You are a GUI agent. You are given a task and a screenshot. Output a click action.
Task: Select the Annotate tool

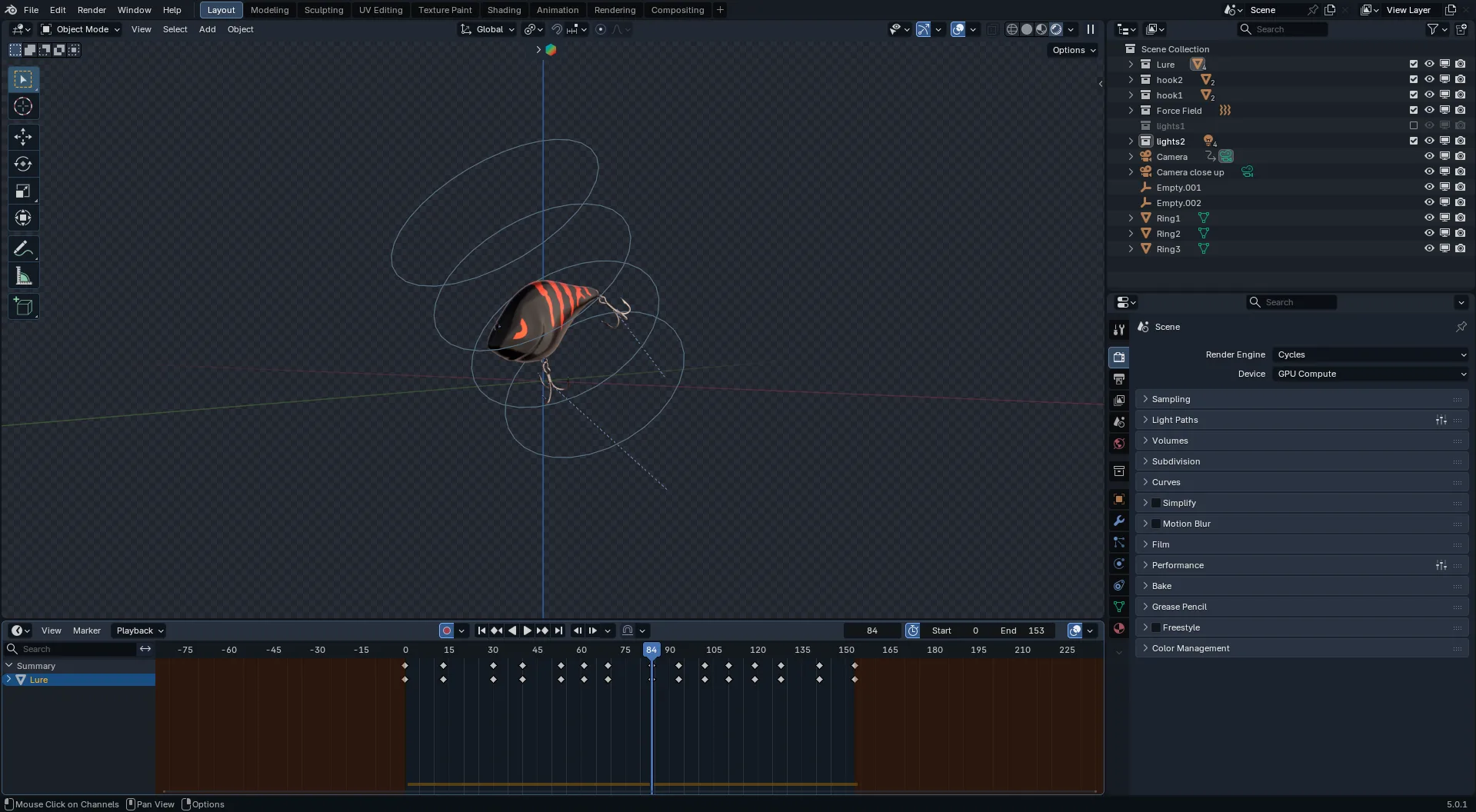pyautogui.click(x=23, y=249)
